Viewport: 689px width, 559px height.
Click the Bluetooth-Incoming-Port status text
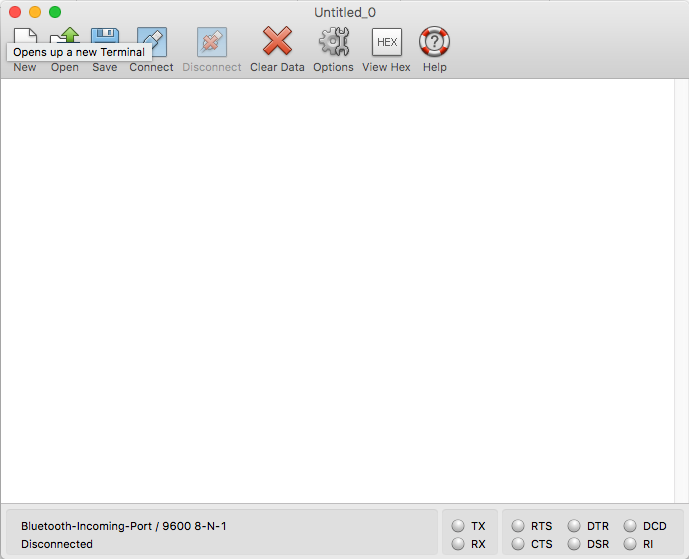116,526
